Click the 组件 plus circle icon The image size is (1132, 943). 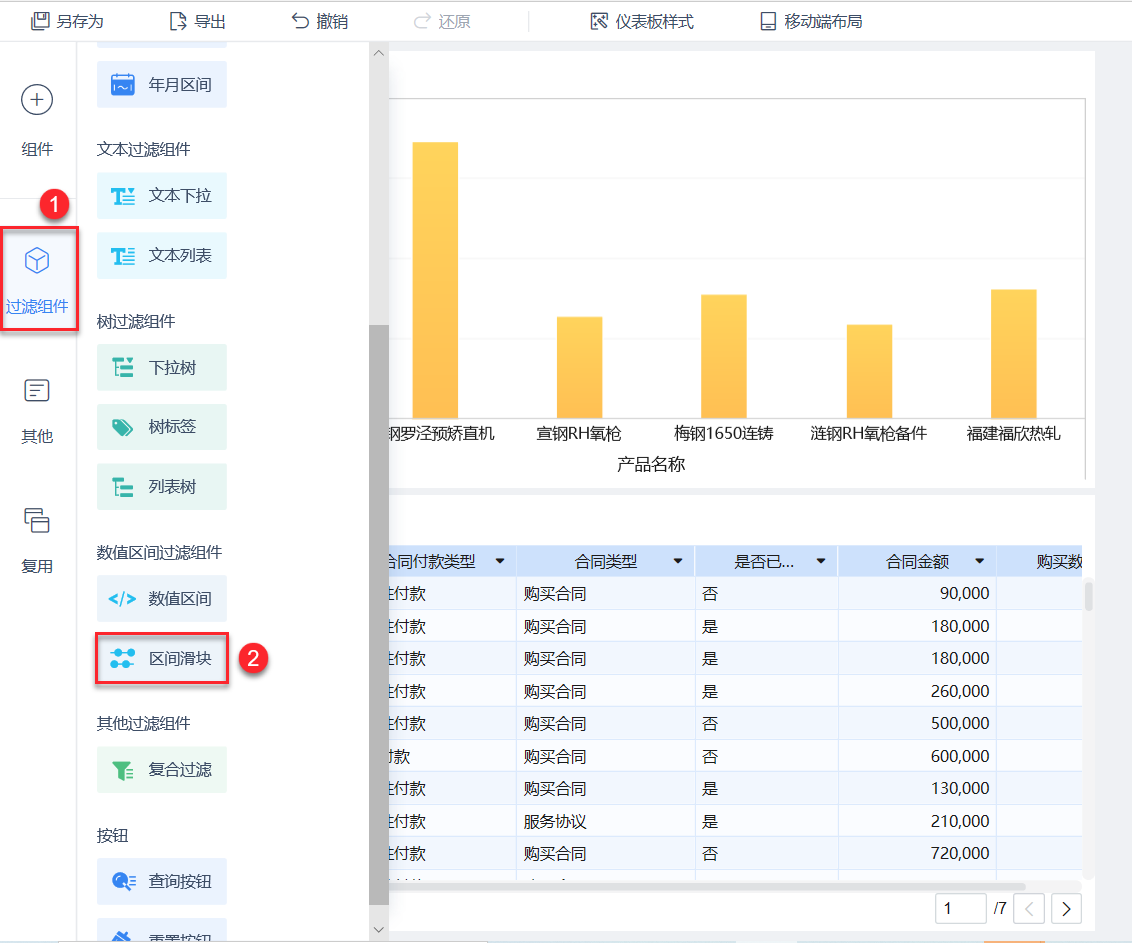pyautogui.click(x=37, y=100)
